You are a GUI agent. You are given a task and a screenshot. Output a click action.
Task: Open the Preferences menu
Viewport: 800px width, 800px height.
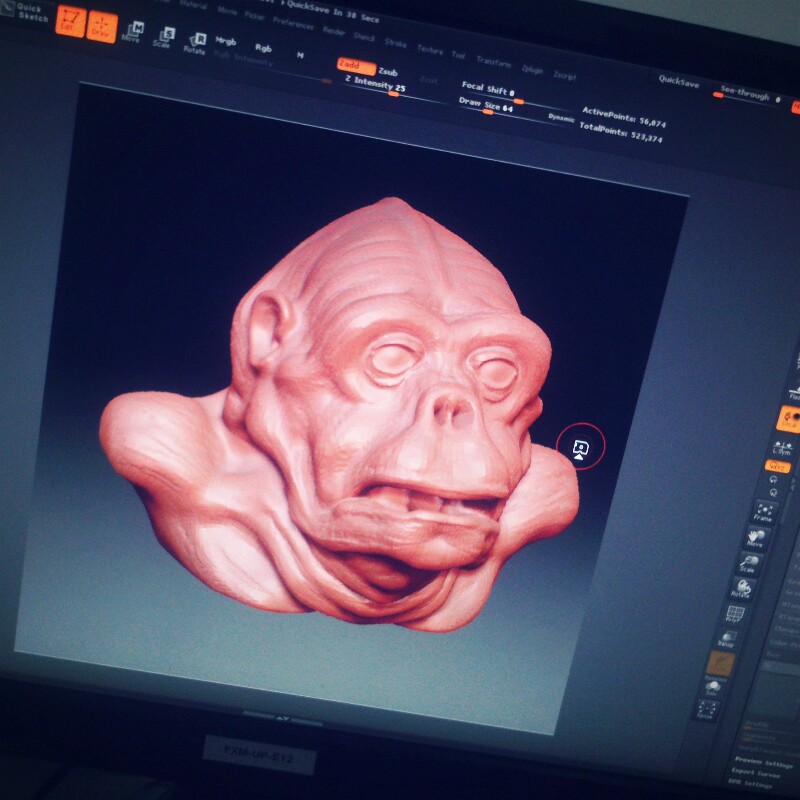point(293,23)
